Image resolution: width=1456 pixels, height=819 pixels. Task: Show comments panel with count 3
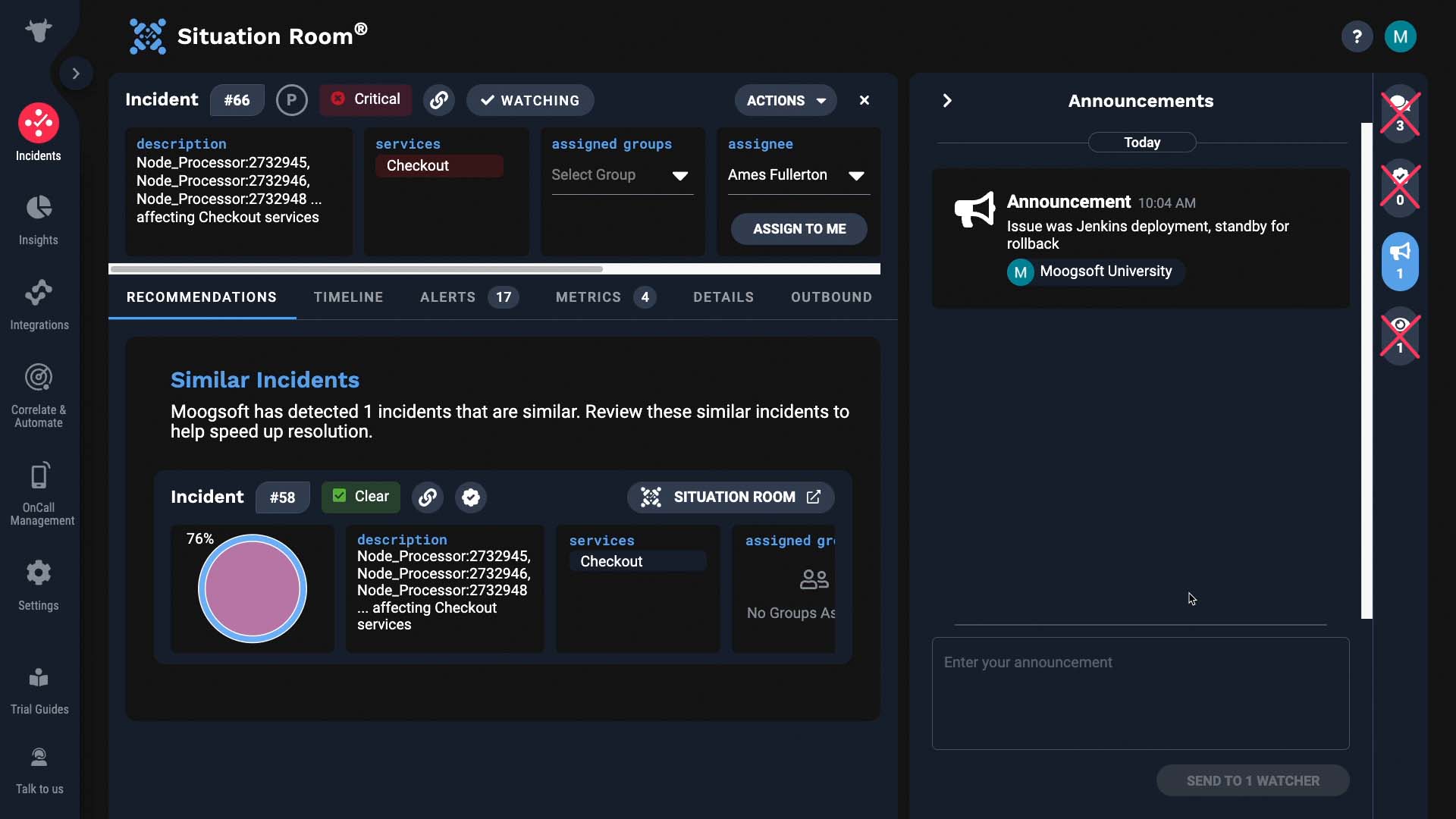coord(1400,113)
